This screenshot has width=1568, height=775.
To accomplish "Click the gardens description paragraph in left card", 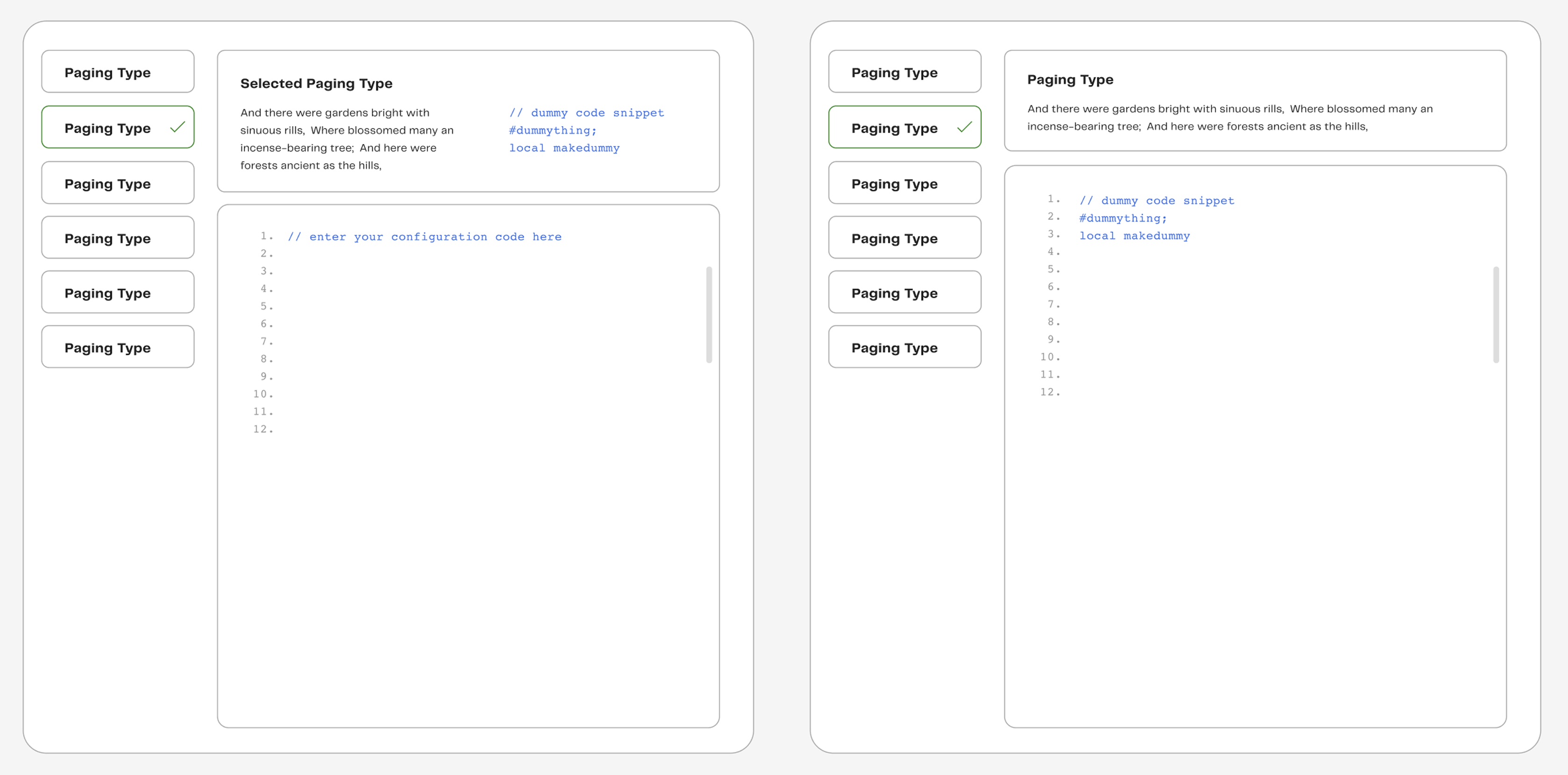I will coord(347,139).
